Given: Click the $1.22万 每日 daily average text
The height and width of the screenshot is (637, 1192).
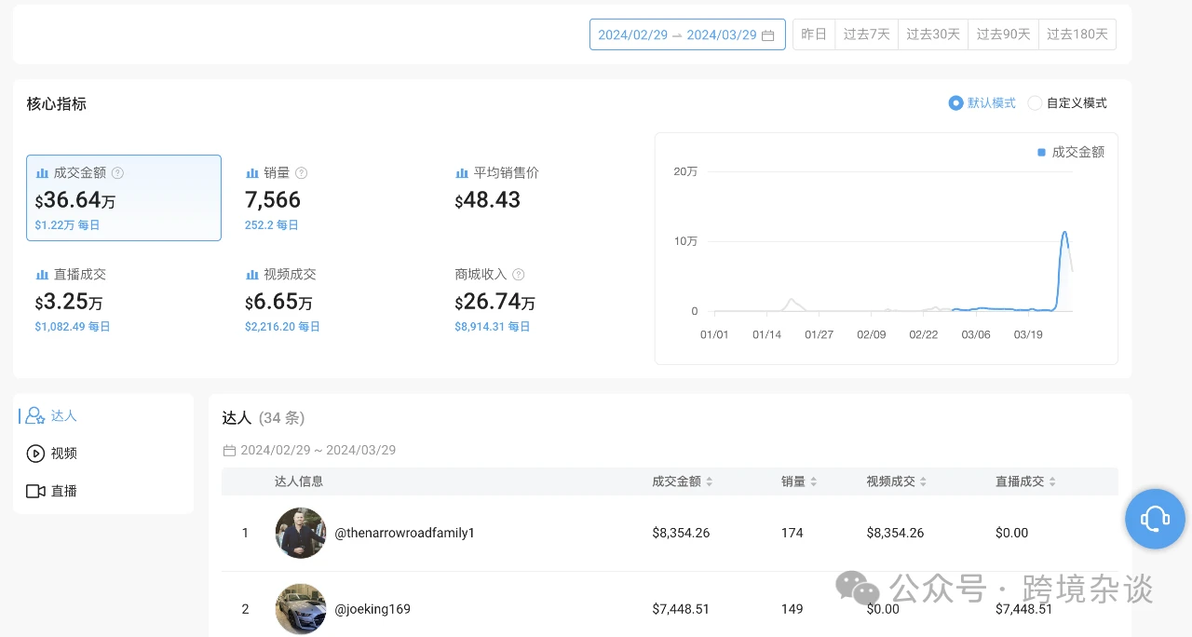Looking at the screenshot, I should 67,225.
